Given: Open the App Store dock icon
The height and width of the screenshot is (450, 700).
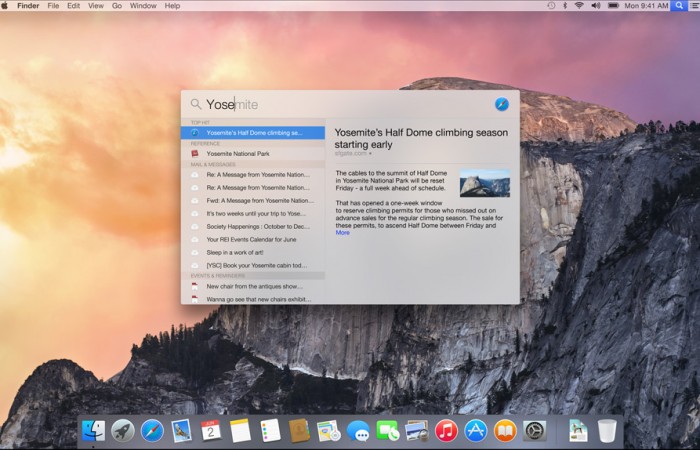Looking at the screenshot, I should point(476,430).
